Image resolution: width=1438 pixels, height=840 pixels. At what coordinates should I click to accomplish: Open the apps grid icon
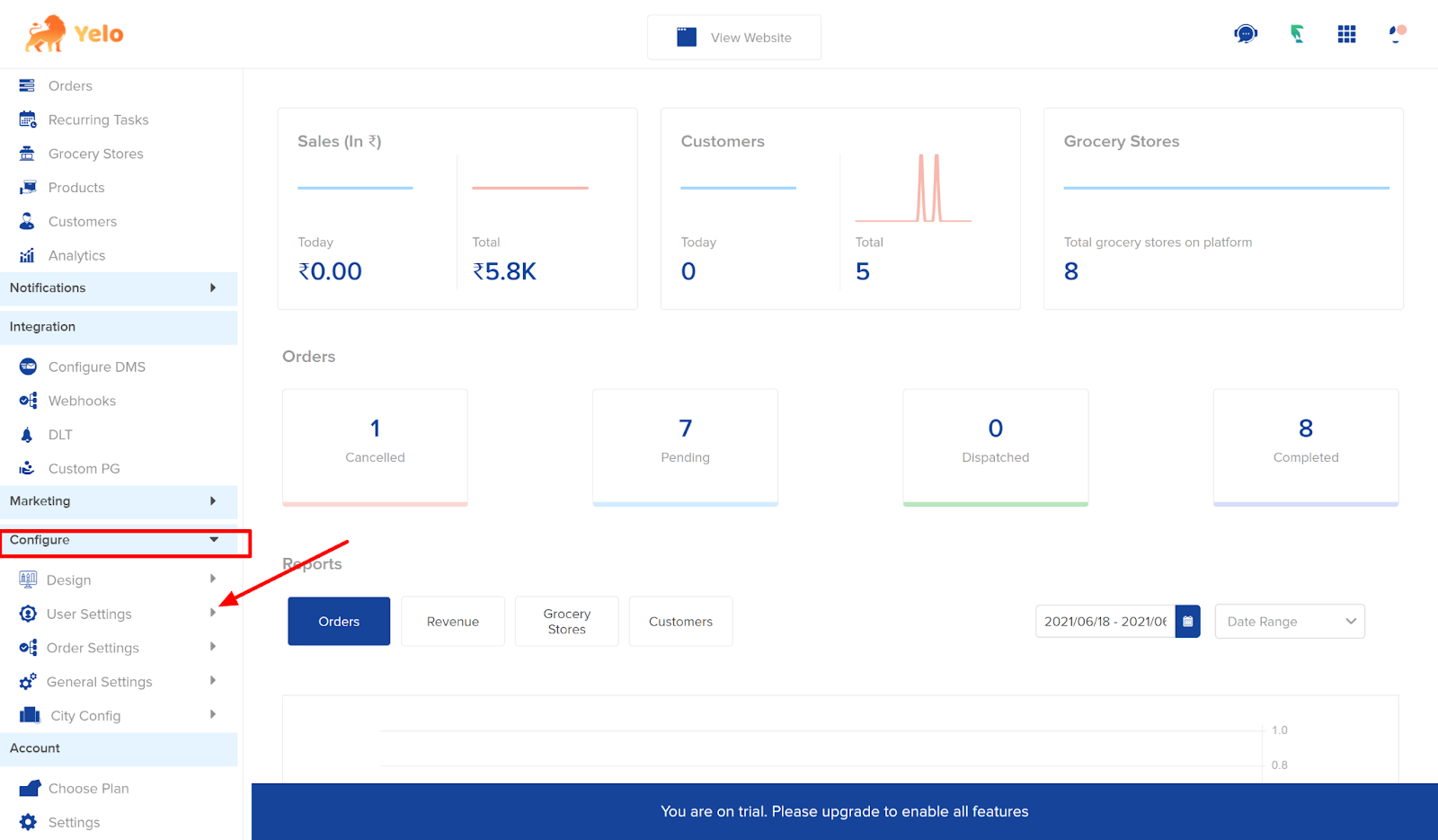tap(1346, 34)
